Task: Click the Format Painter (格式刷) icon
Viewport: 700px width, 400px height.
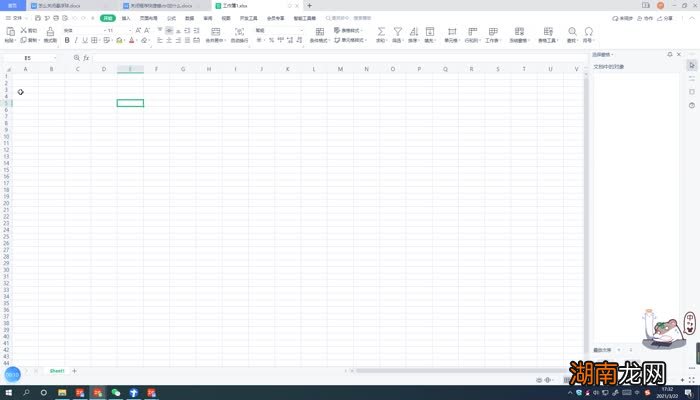Action: click(x=50, y=33)
